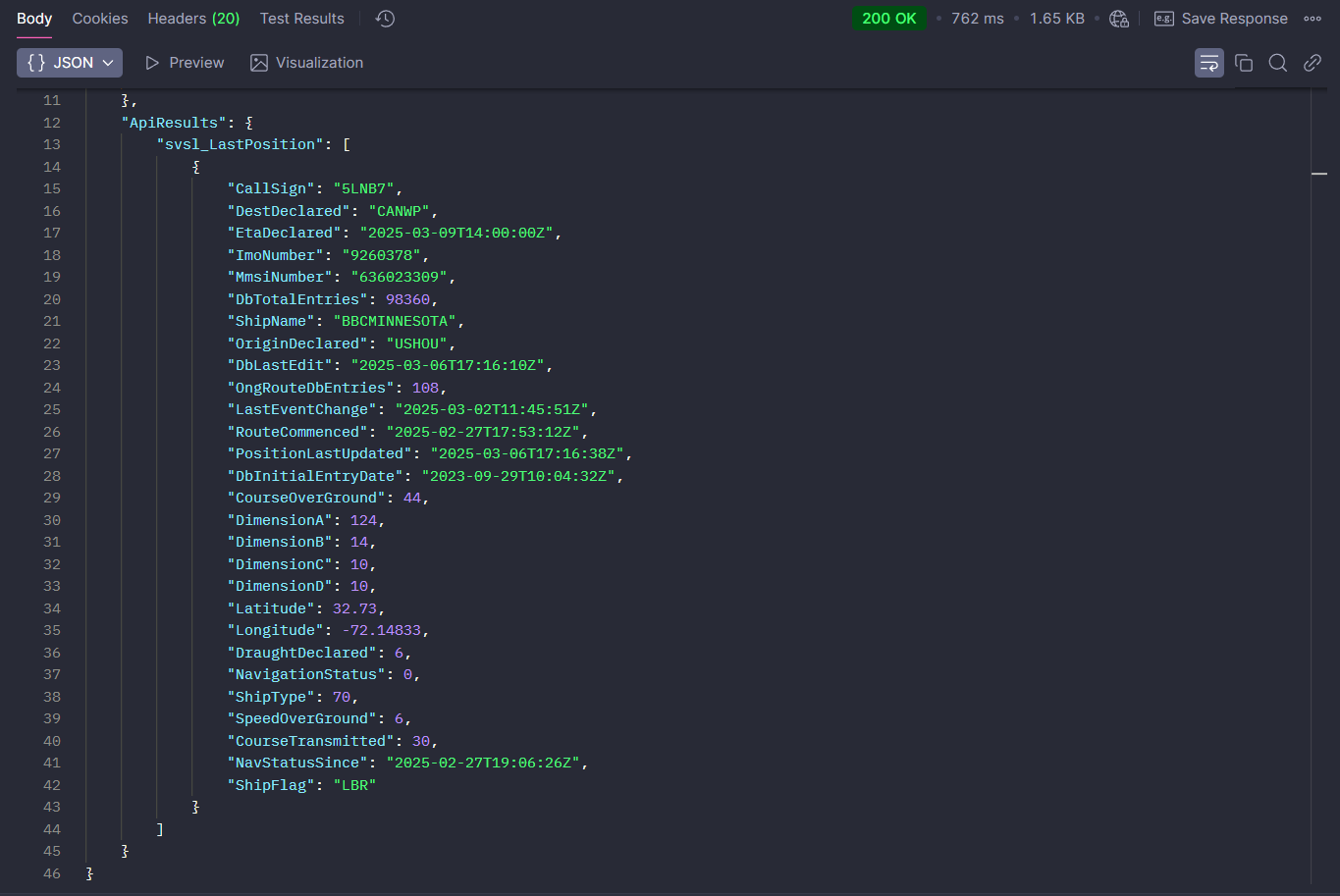Click the 200 OK status badge
The width and height of the screenshot is (1340, 896).
pyautogui.click(x=888, y=19)
